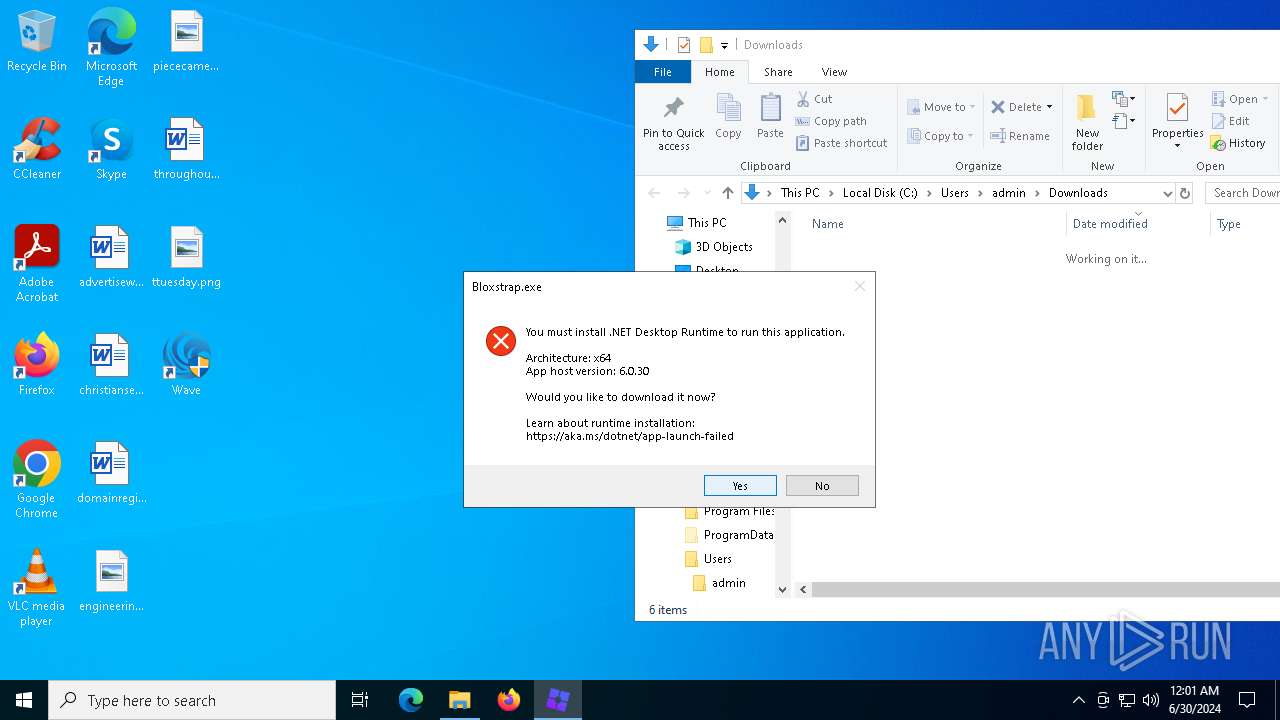1280x720 pixels.
Task: Launch Firefox from the desktop
Action: [x=37, y=366]
